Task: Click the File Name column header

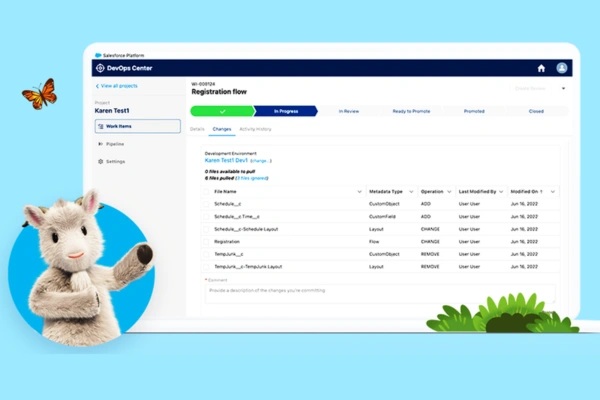Action: coord(225,191)
